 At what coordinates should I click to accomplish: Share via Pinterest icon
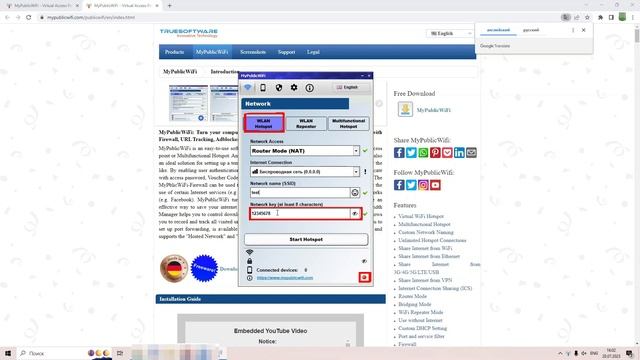point(435,153)
